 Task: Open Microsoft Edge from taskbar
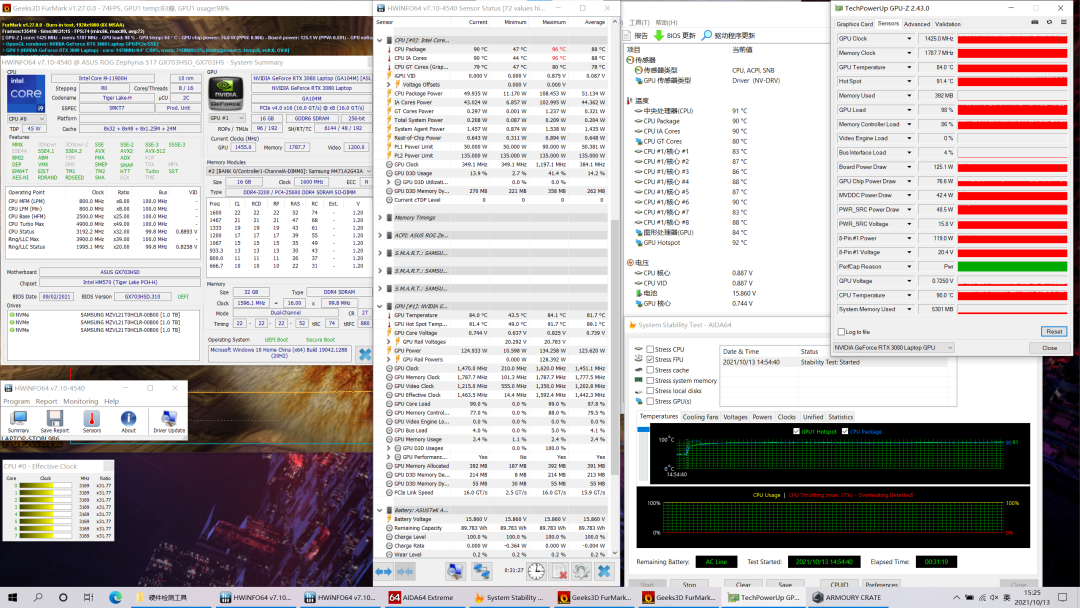coord(116,597)
